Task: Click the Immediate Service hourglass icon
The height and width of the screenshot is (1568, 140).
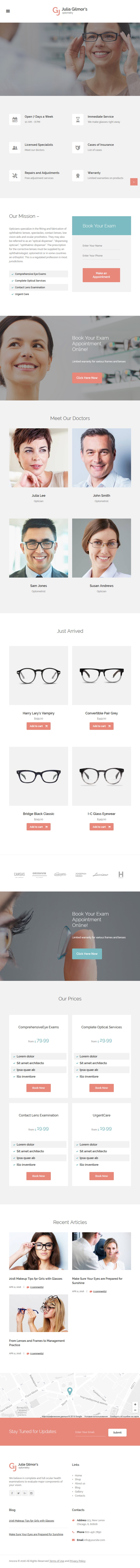Action: click(77, 119)
